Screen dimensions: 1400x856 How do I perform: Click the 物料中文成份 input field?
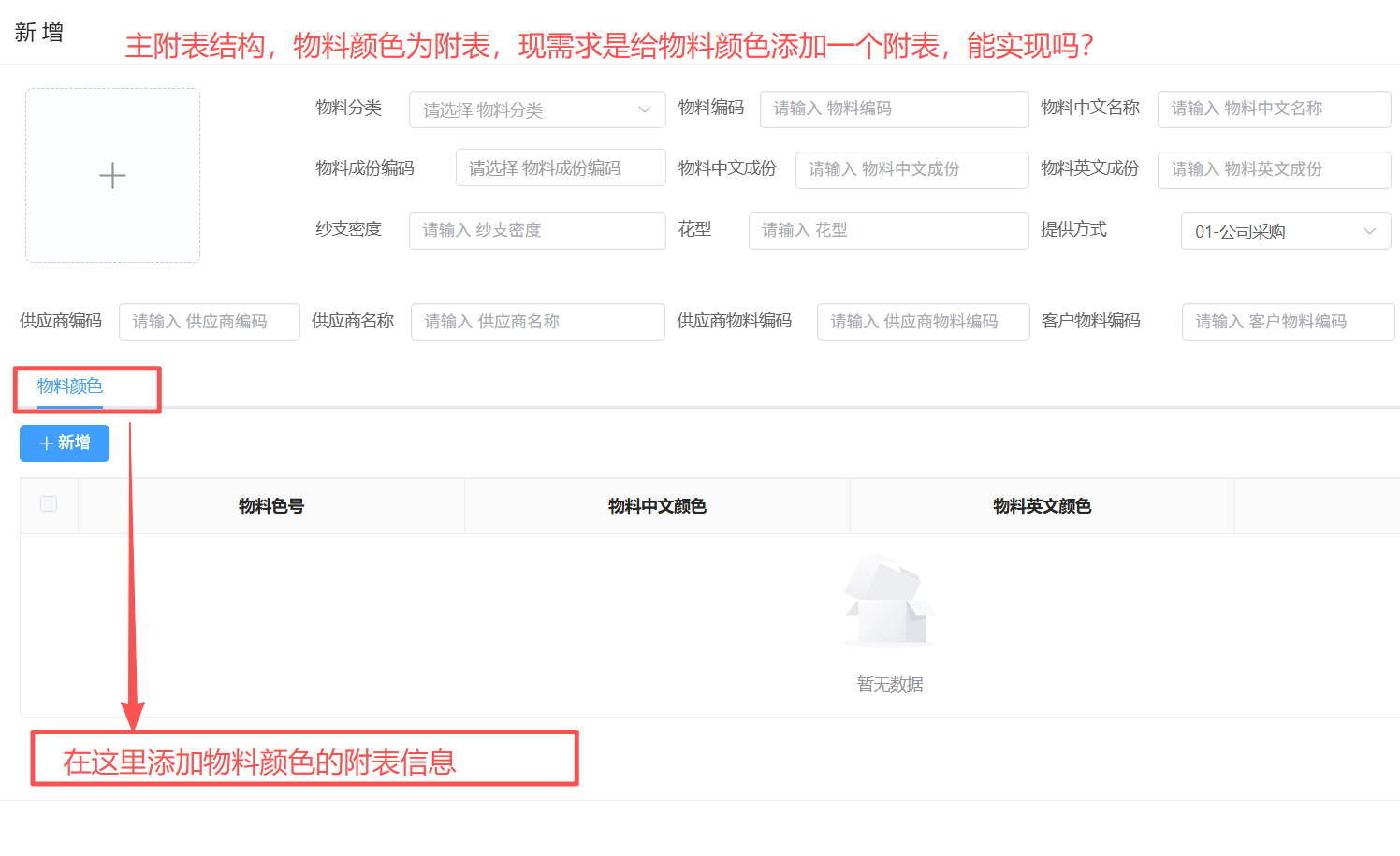point(911,169)
